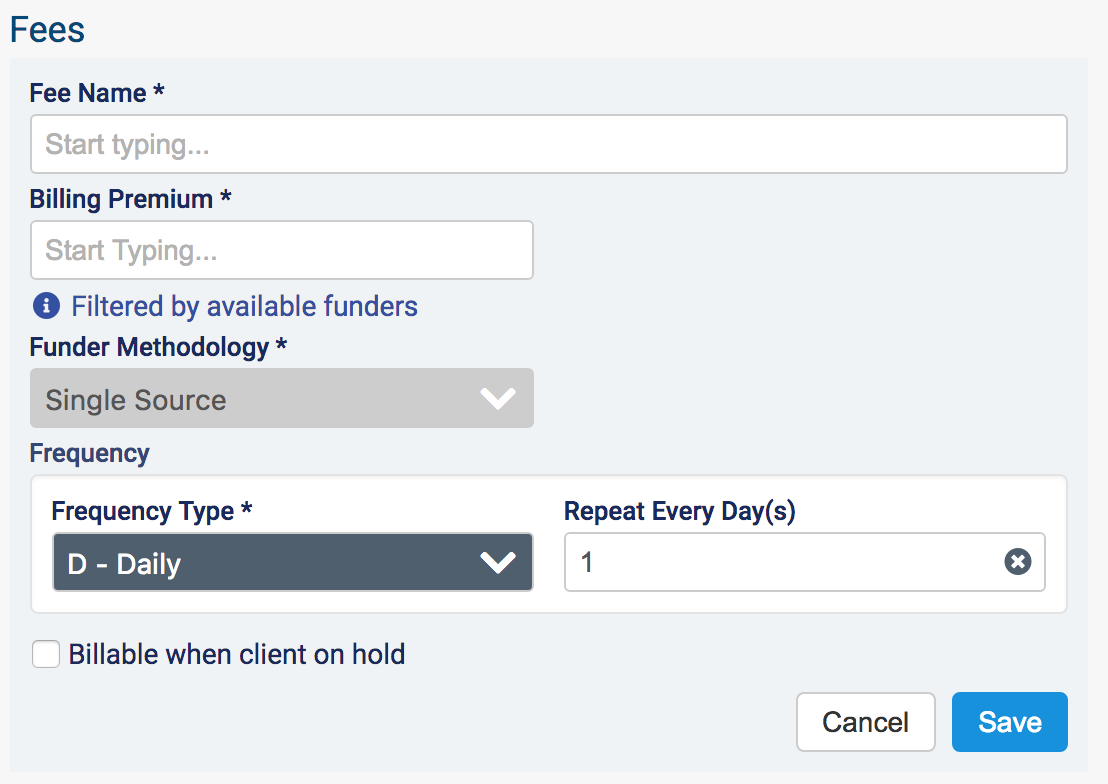Focus the Fee Name text field
The width and height of the screenshot is (1108, 784).
548,145
